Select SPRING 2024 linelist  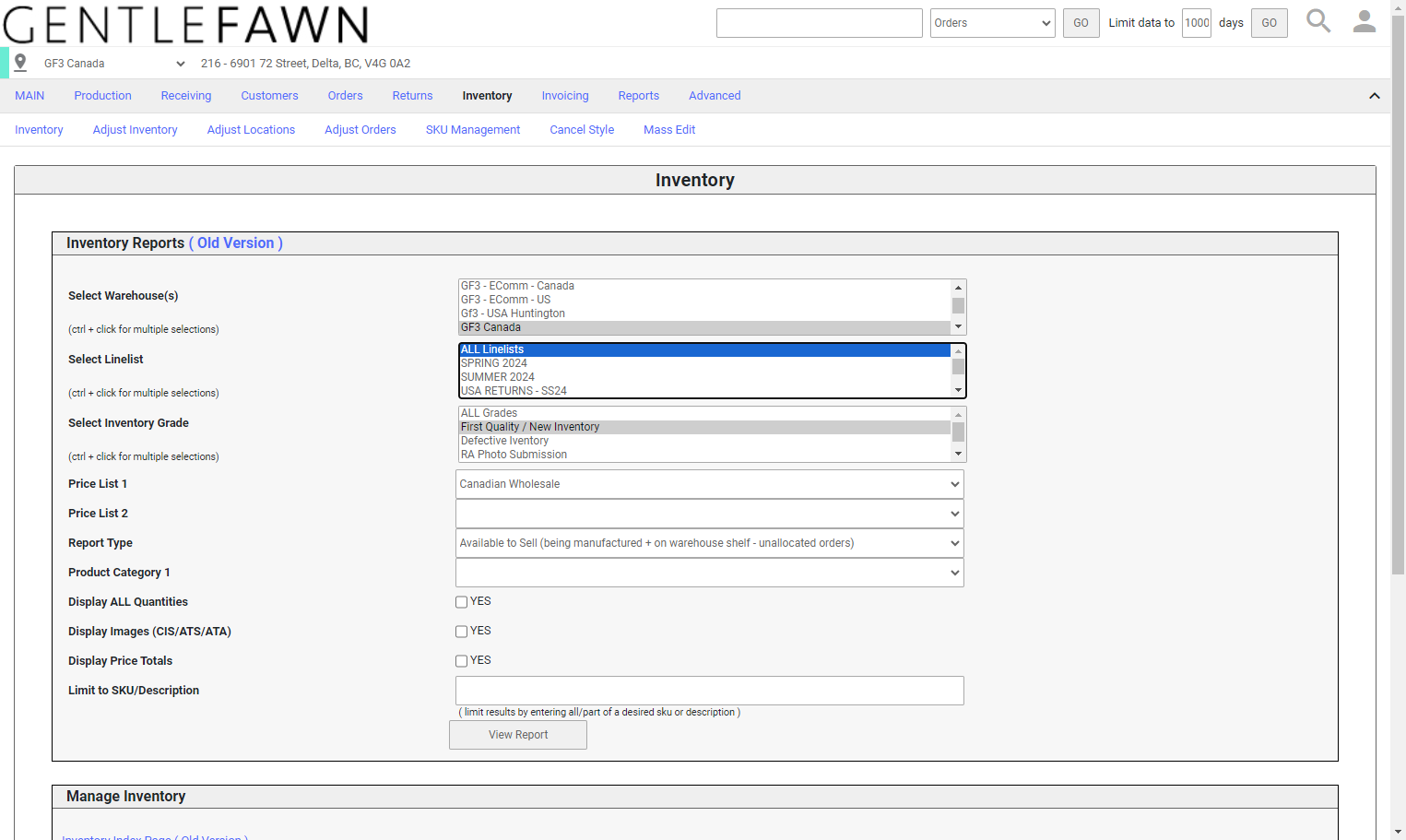click(x=704, y=363)
